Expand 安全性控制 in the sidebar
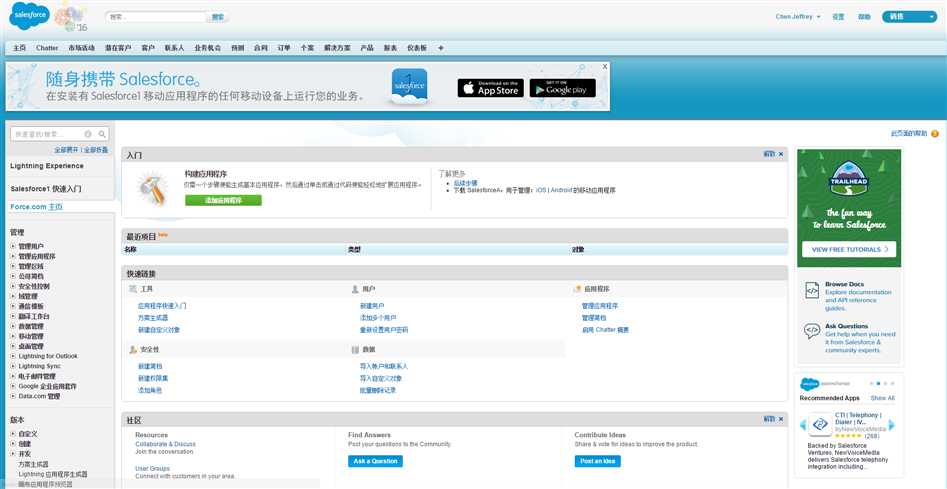The width and height of the screenshot is (947, 489). [13, 286]
